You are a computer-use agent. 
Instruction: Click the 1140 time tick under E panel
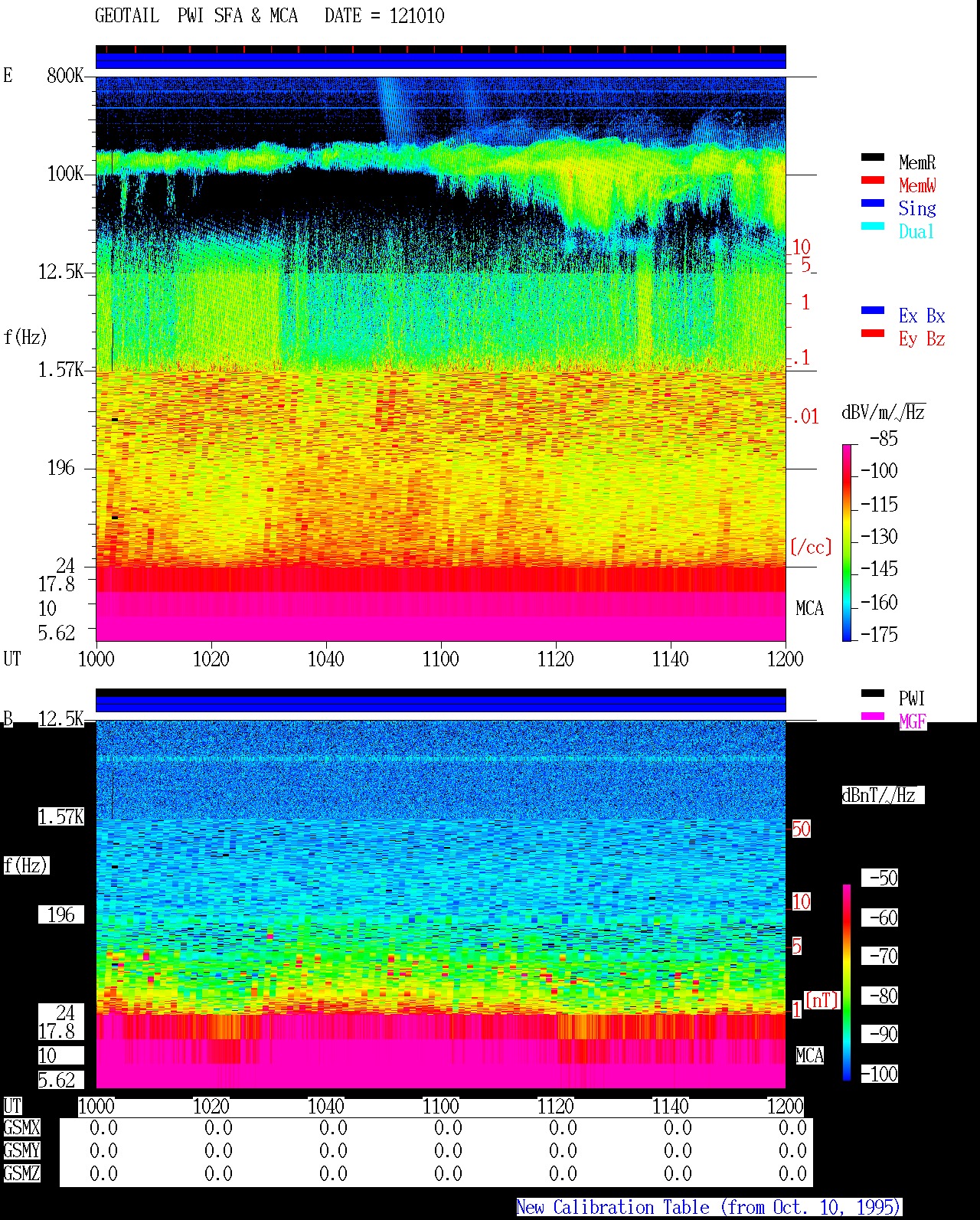[670, 659]
